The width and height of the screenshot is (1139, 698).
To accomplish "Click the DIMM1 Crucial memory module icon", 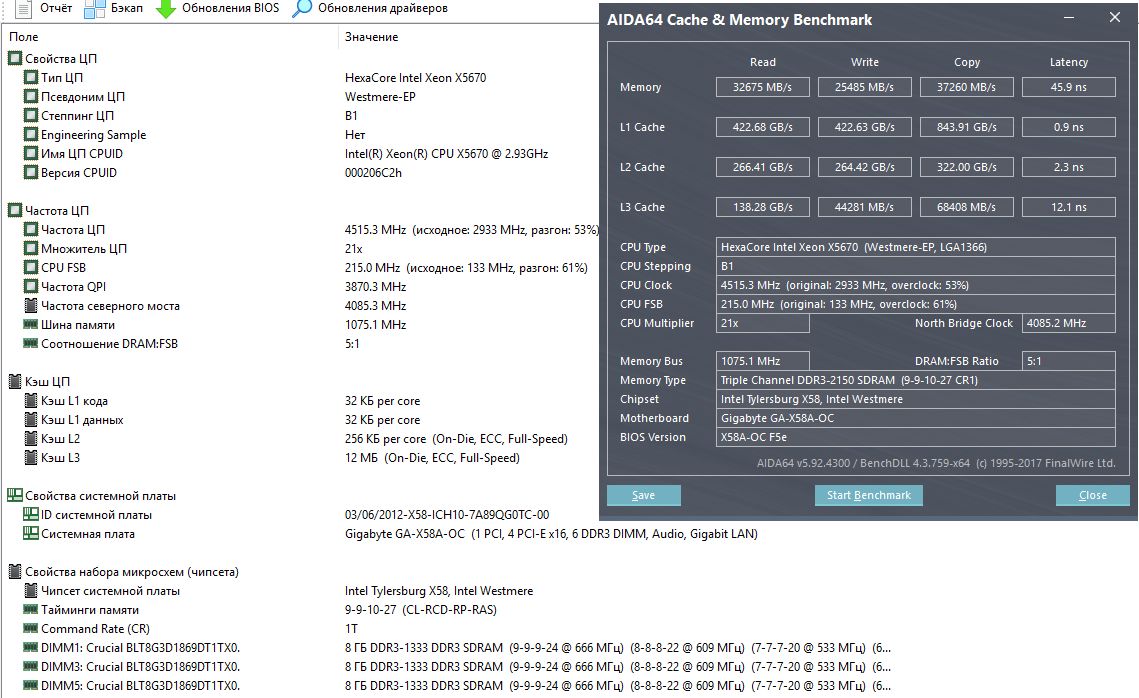I will coord(31,647).
